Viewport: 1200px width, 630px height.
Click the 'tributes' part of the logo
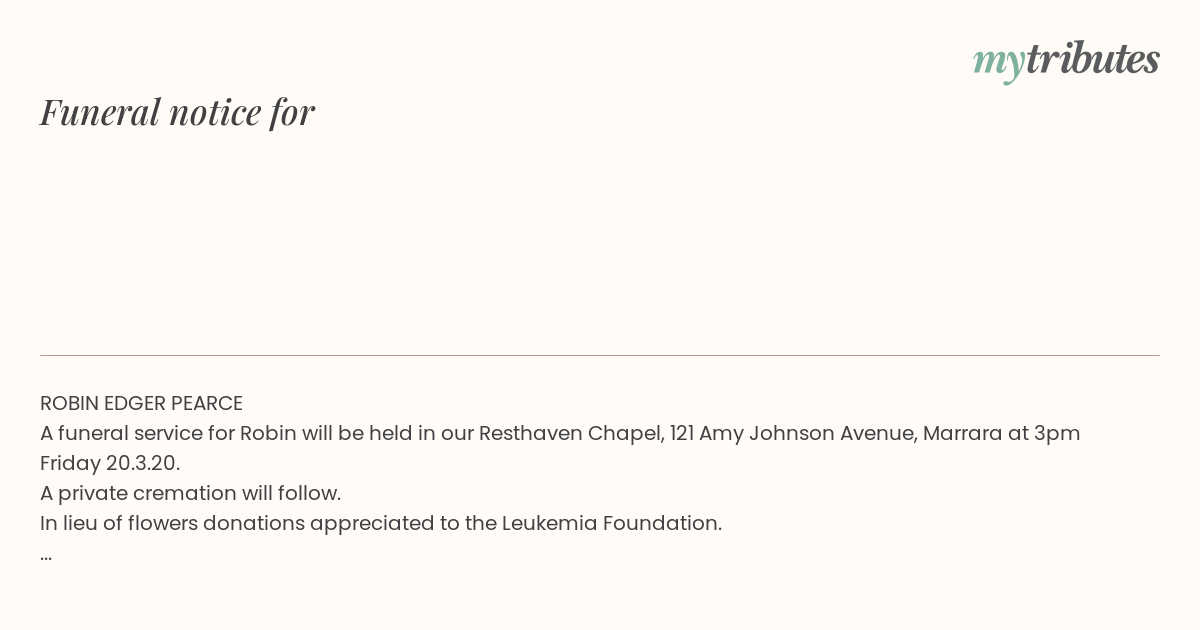1092,58
